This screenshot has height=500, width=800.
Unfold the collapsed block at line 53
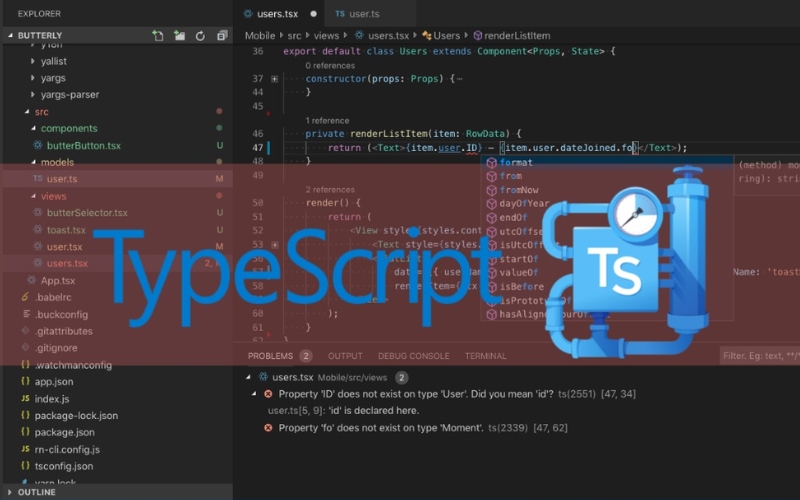274,244
